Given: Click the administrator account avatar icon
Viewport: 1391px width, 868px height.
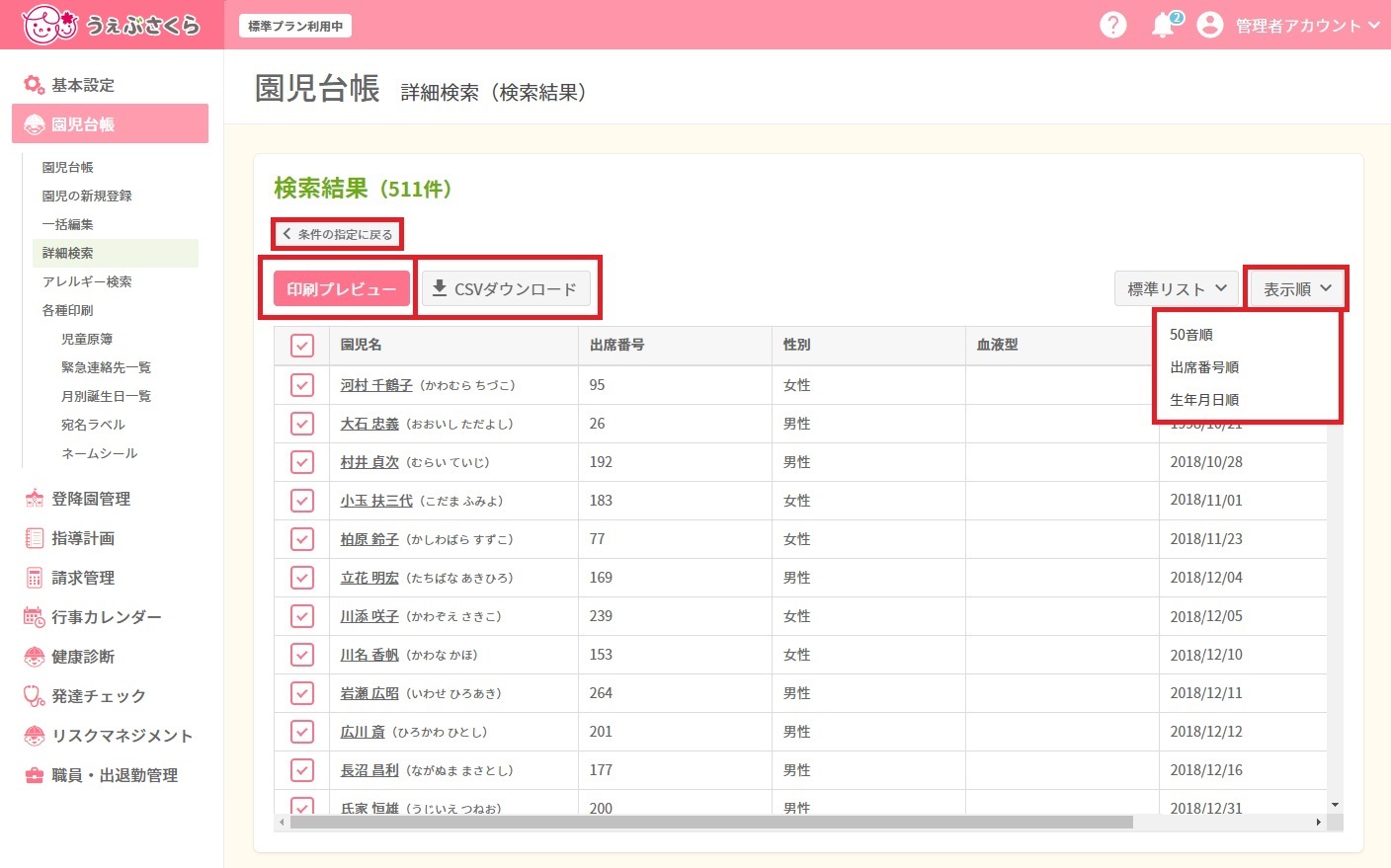Looking at the screenshot, I should [1210, 25].
